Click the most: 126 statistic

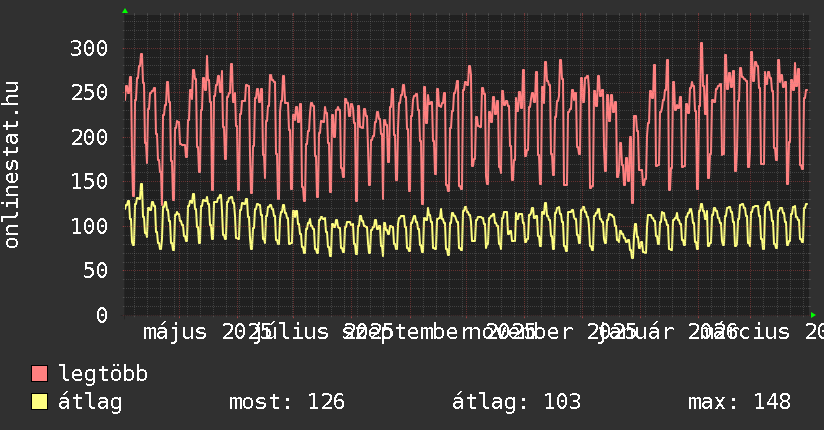pyautogui.click(x=286, y=402)
